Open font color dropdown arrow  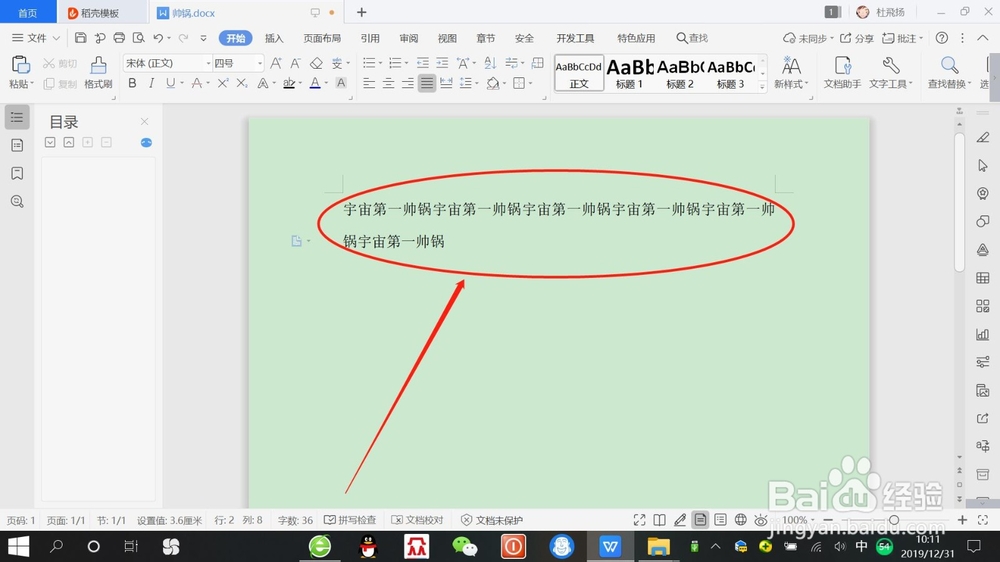tap(326, 84)
